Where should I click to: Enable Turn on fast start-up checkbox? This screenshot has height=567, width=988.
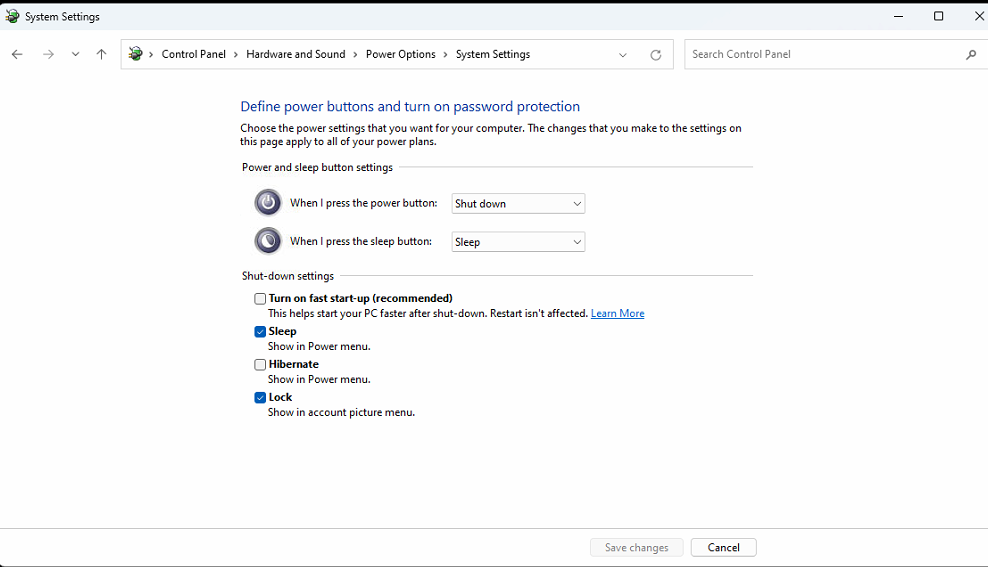pos(260,299)
